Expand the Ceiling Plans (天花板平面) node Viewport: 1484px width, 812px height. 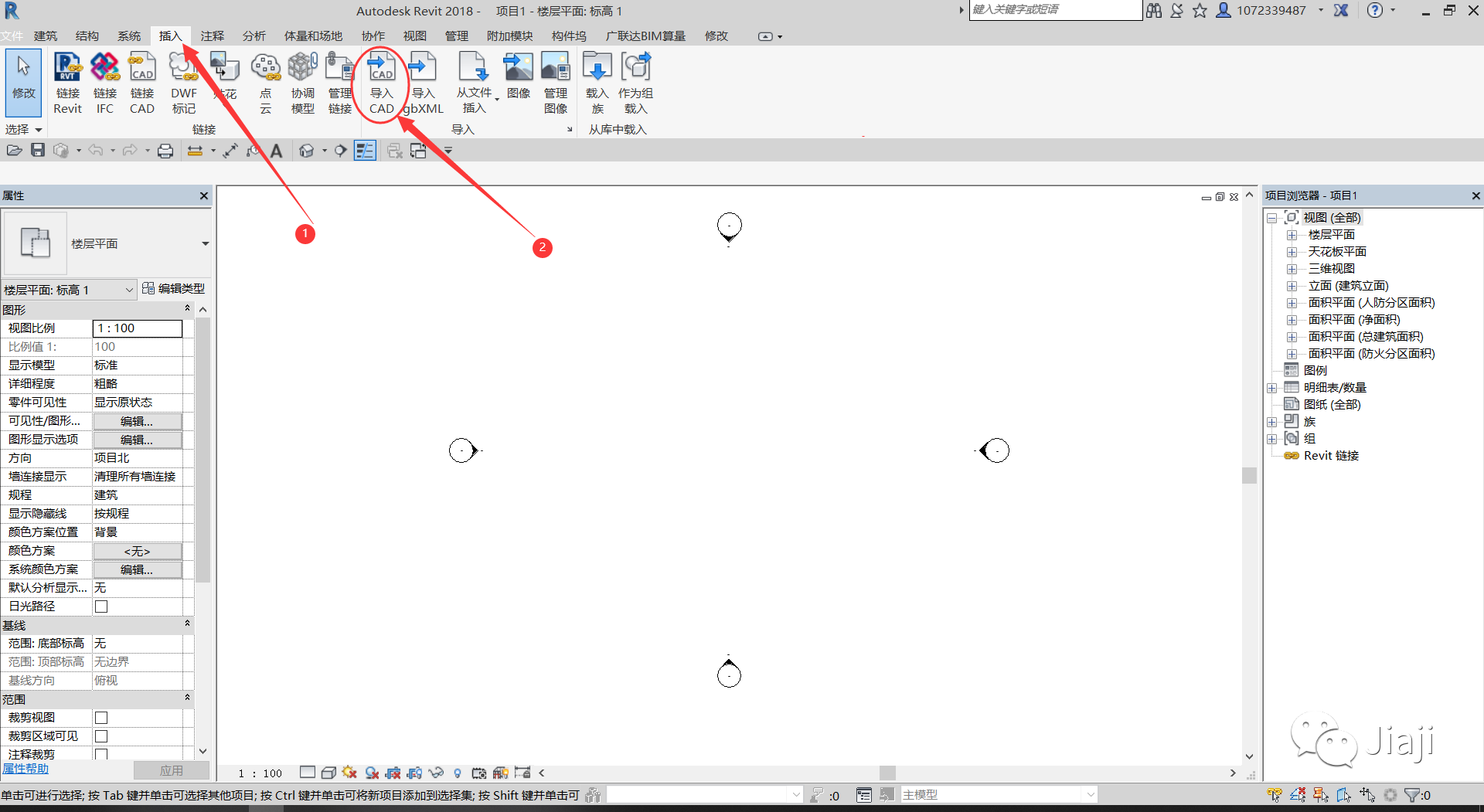1292,252
